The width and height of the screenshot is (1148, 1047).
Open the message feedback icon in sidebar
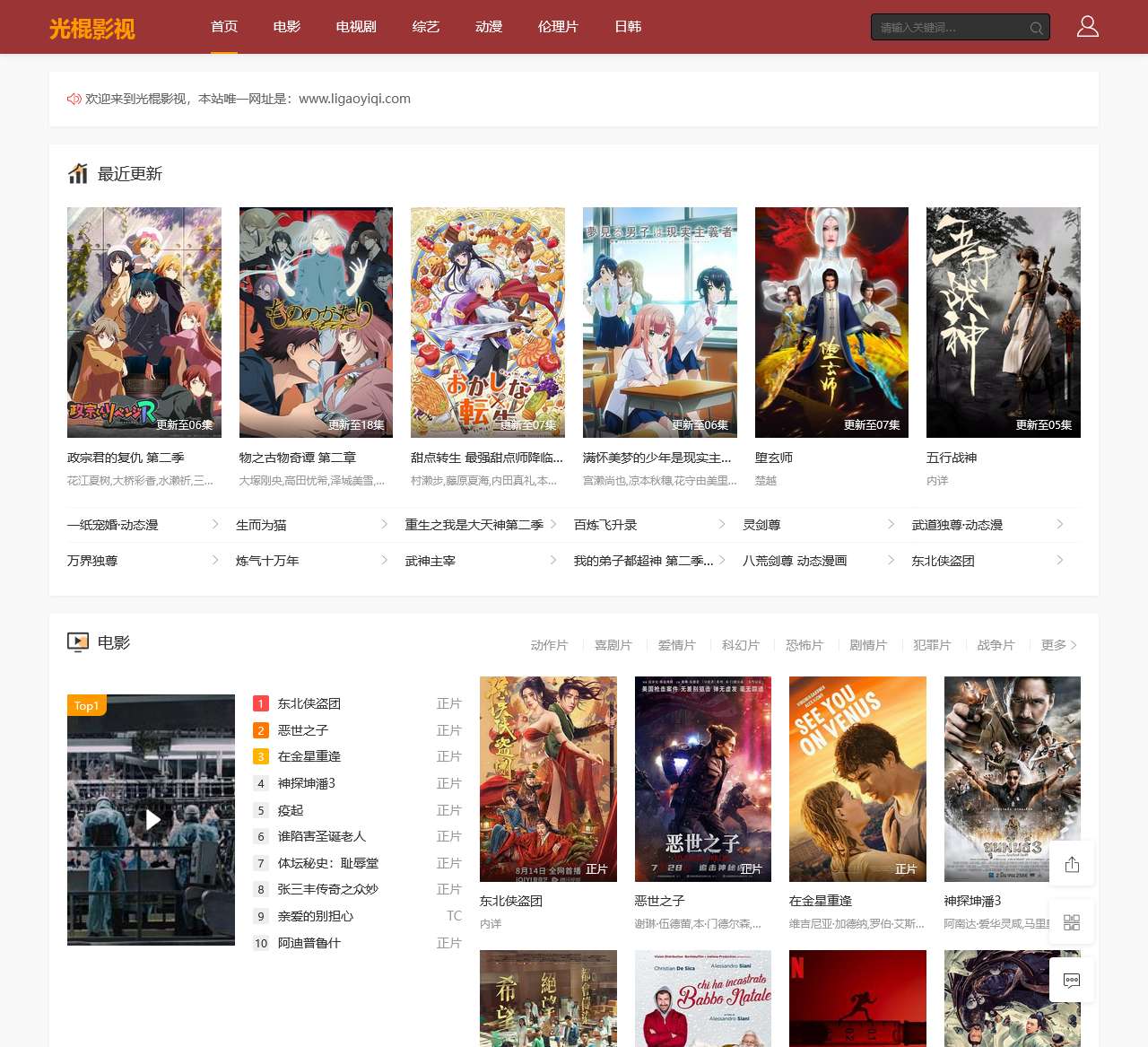(x=1072, y=980)
